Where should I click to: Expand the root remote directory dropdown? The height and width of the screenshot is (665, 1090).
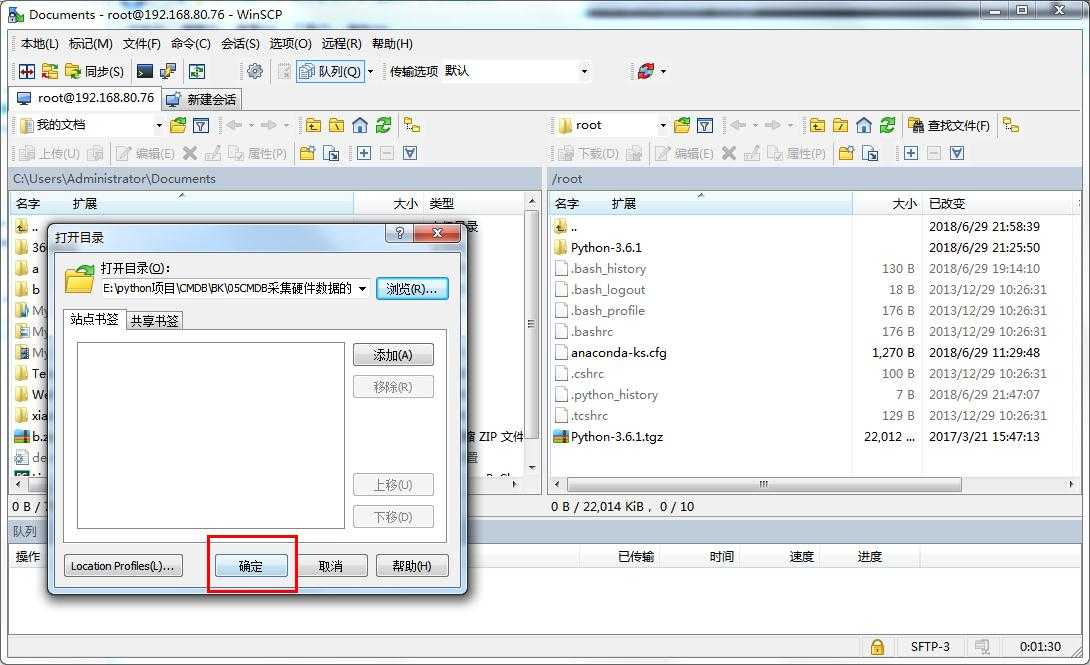[662, 125]
